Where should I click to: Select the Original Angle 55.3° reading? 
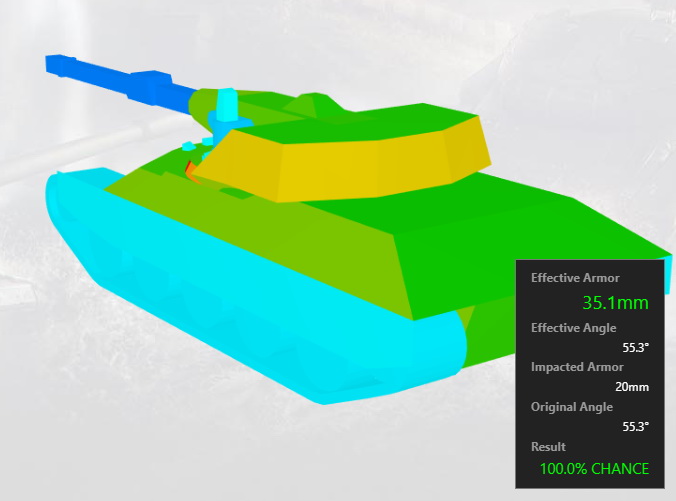pos(635,426)
